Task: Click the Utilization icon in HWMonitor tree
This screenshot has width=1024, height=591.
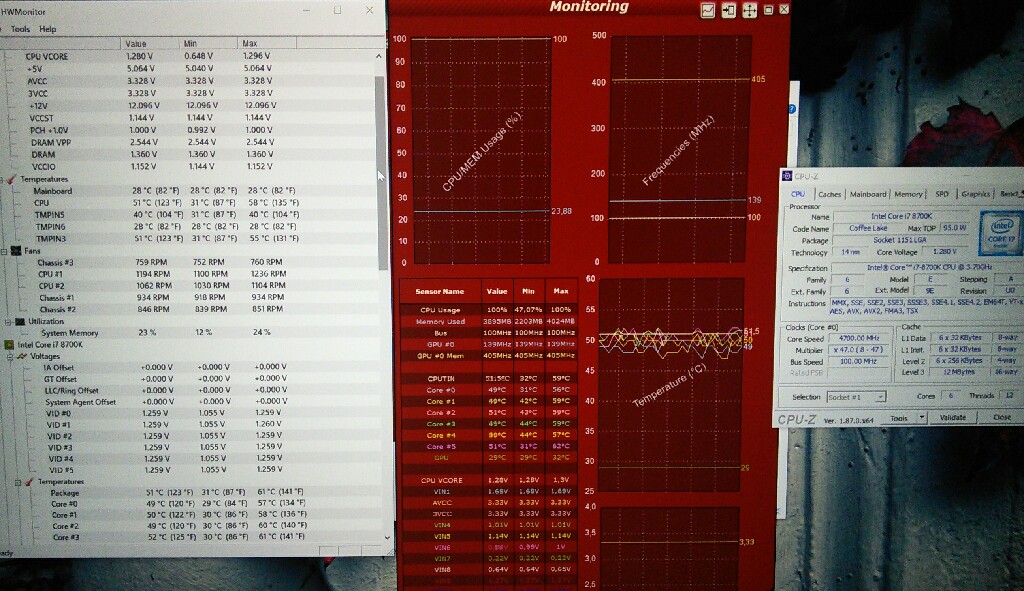Action: [20, 321]
